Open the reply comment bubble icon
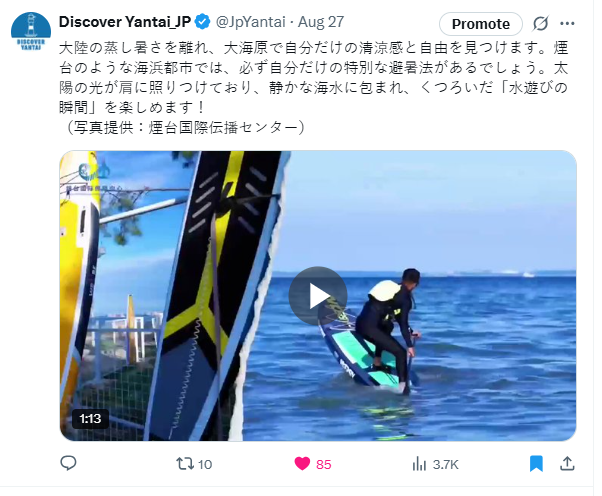This screenshot has height=496, width=602. pyautogui.click(x=69, y=463)
